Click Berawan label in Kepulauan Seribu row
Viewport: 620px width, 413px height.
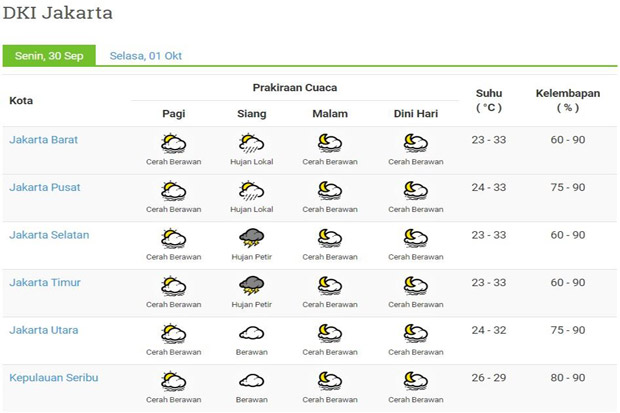[251, 400]
